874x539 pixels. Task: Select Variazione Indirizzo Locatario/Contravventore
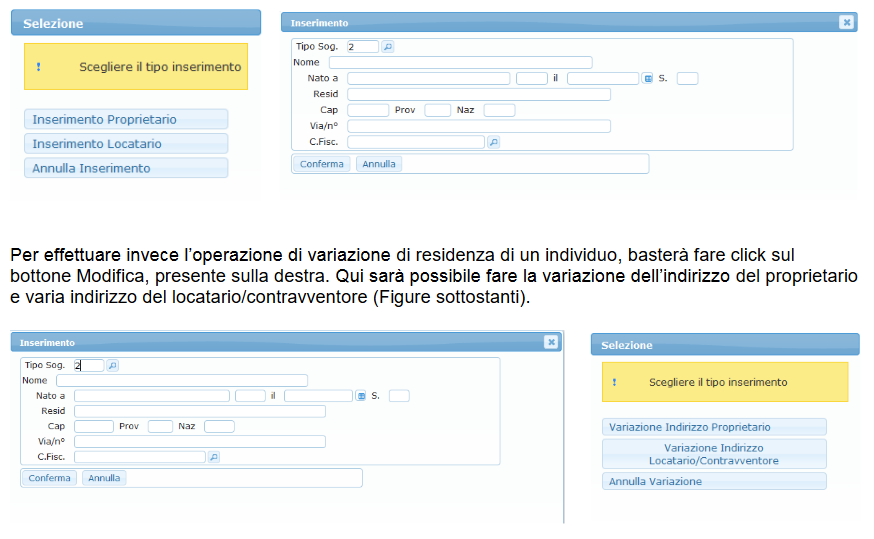click(714, 454)
